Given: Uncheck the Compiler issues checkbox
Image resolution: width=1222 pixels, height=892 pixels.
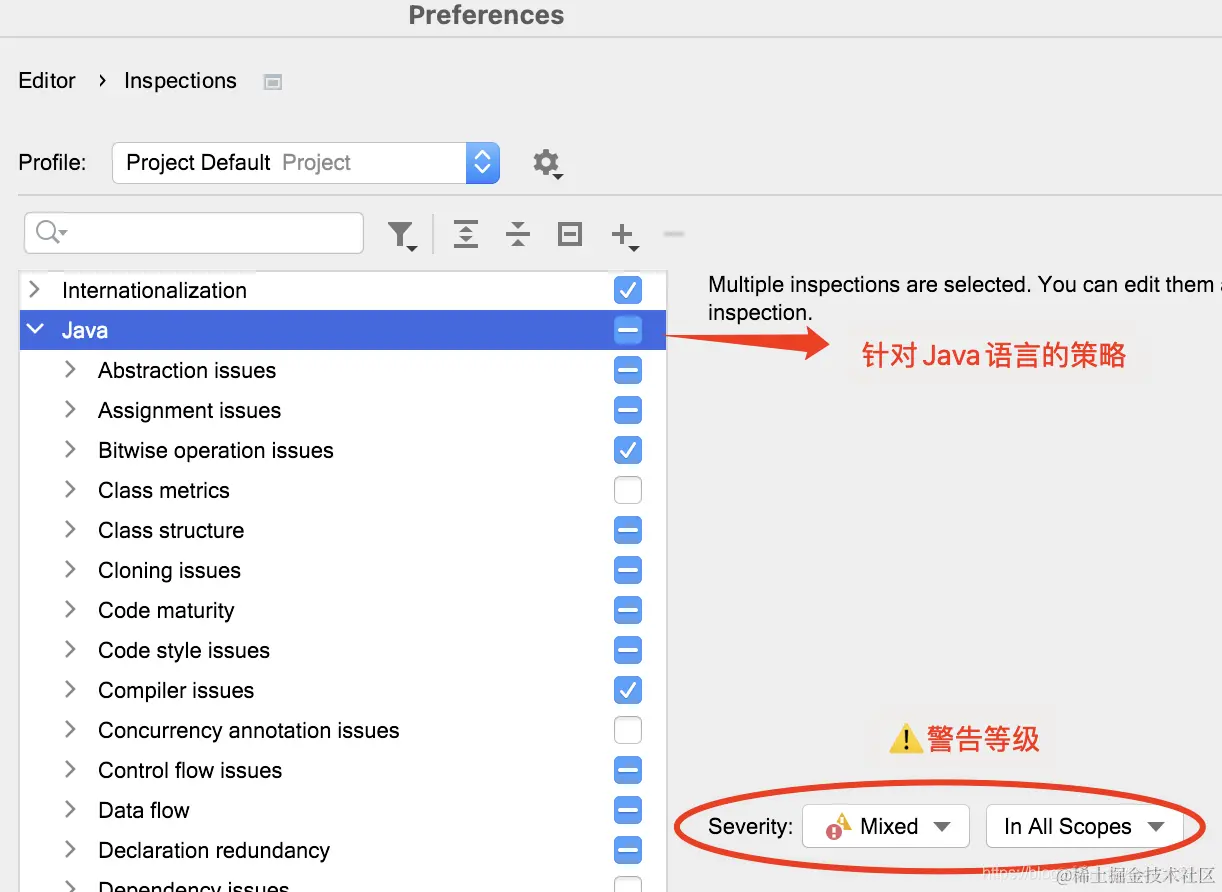Looking at the screenshot, I should click(x=628, y=690).
